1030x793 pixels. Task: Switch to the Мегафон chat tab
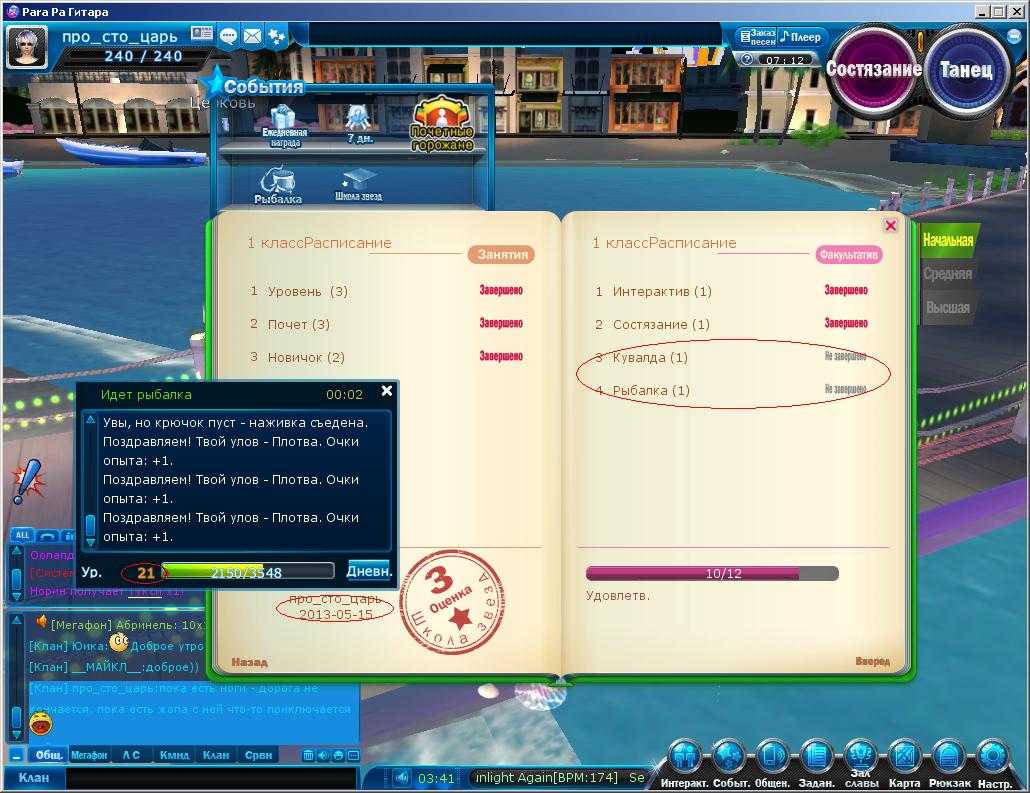coord(89,755)
